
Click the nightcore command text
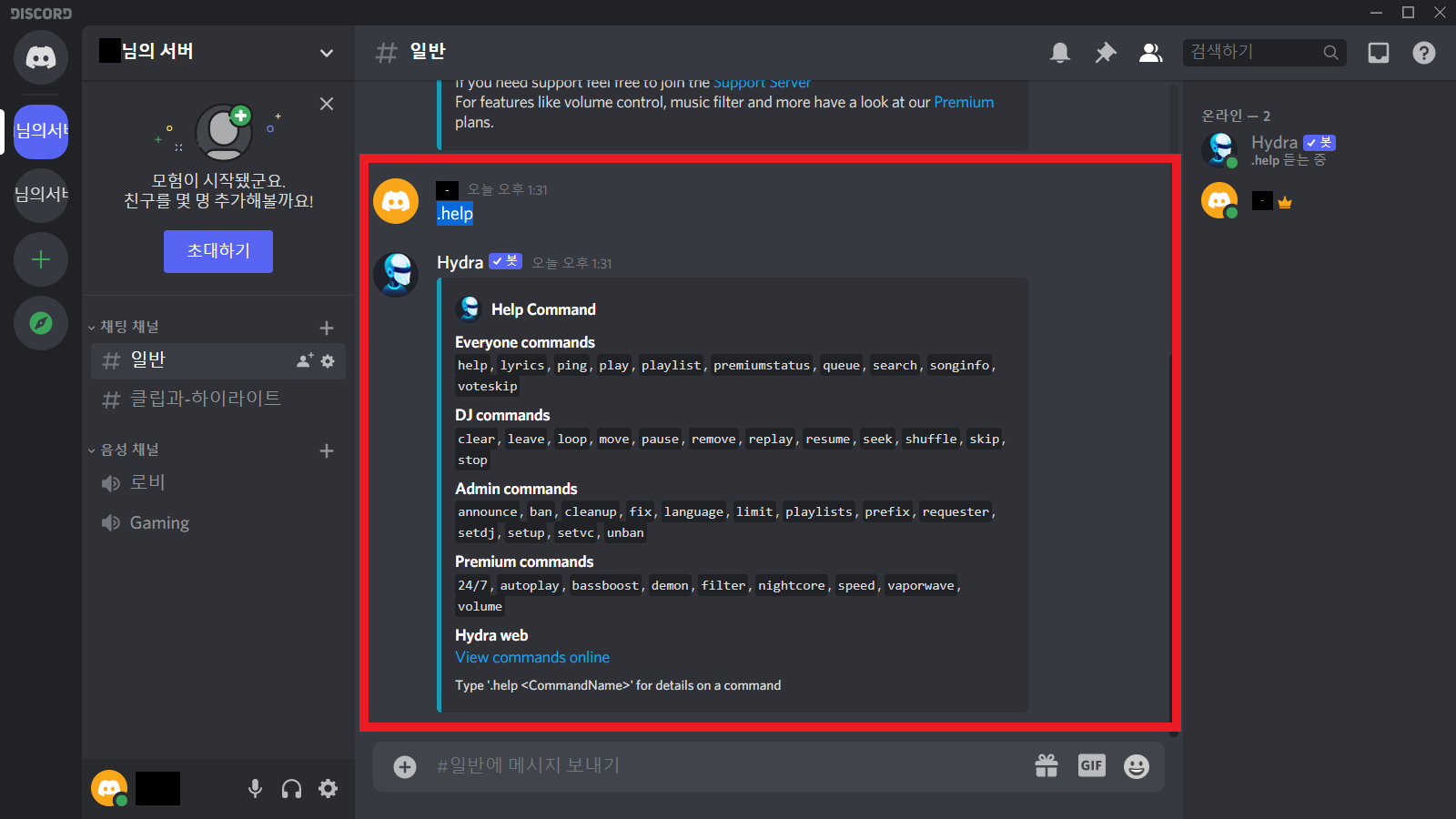tap(792, 586)
